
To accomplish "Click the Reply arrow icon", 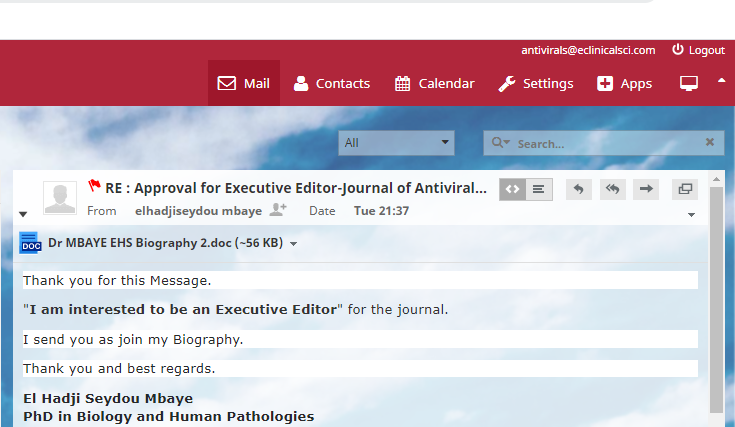I will (x=578, y=188).
